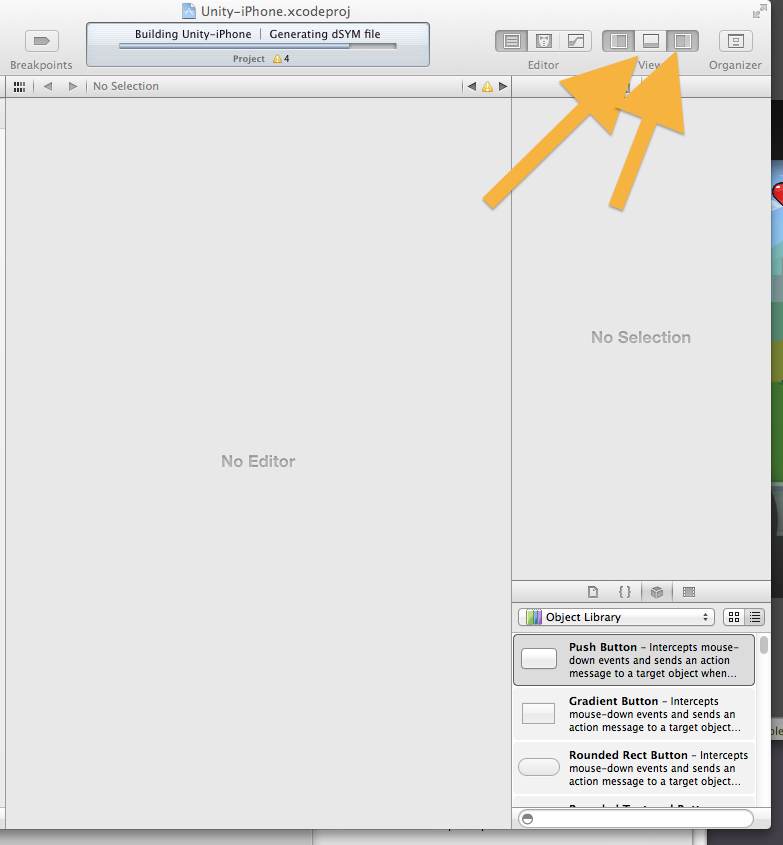Open the Organizer window
Screen dimensions: 783x845
click(736, 41)
